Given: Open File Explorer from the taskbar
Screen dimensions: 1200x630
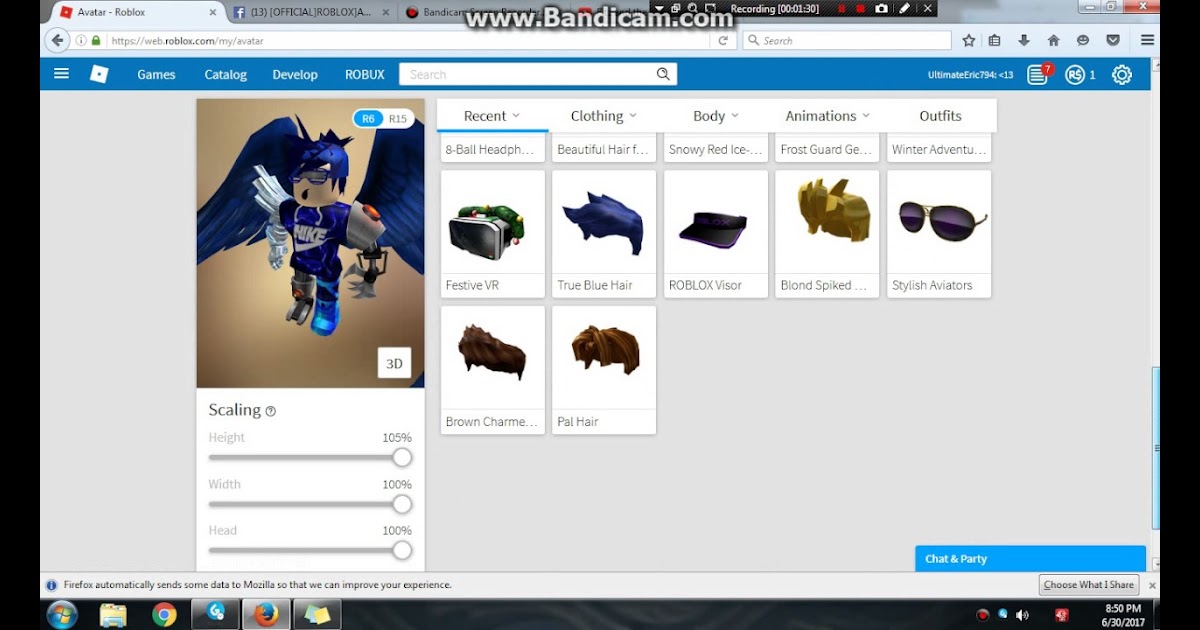Looking at the screenshot, I should [x=113, y=614].
